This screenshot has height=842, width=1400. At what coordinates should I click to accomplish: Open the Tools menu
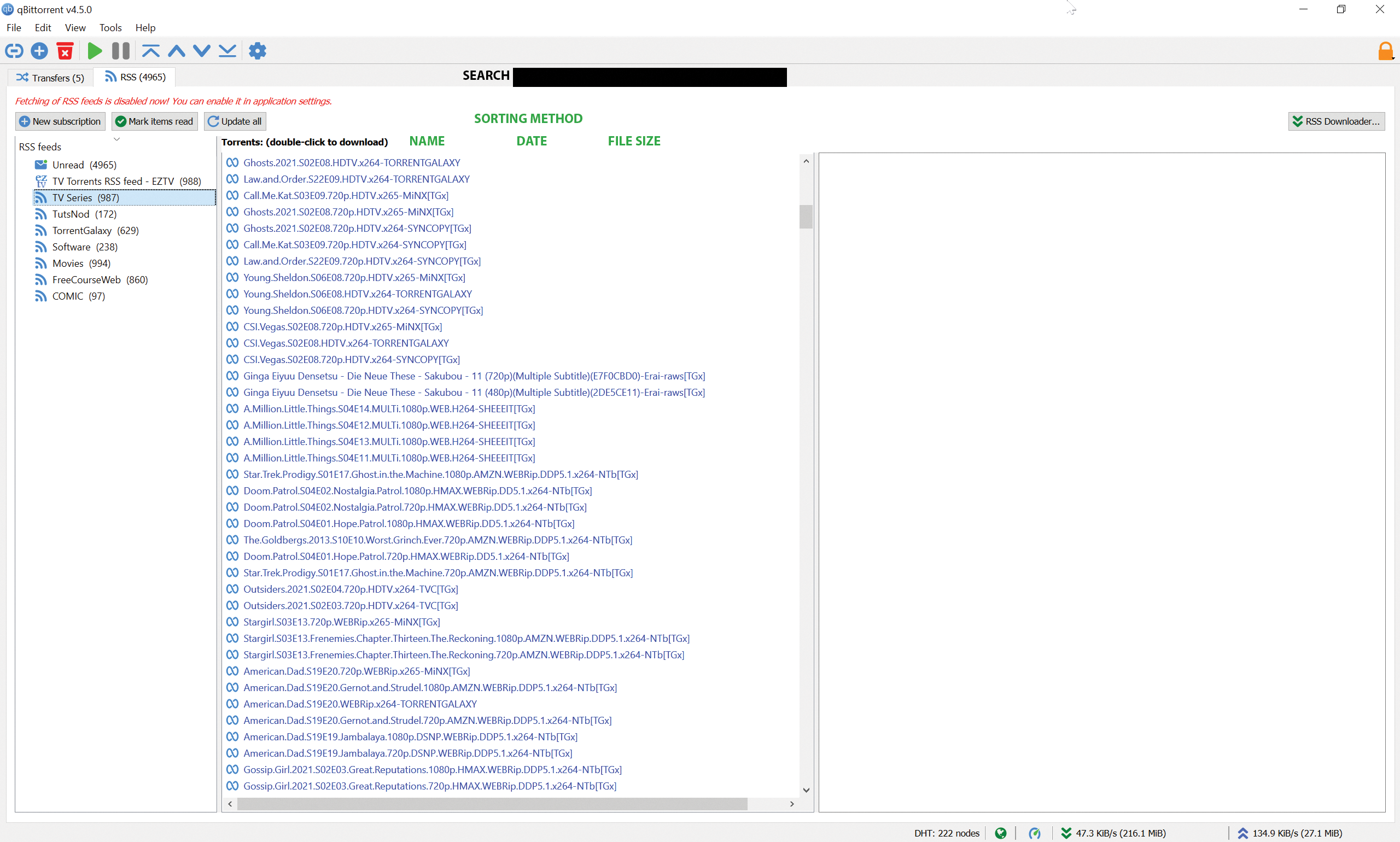(110, 27)
